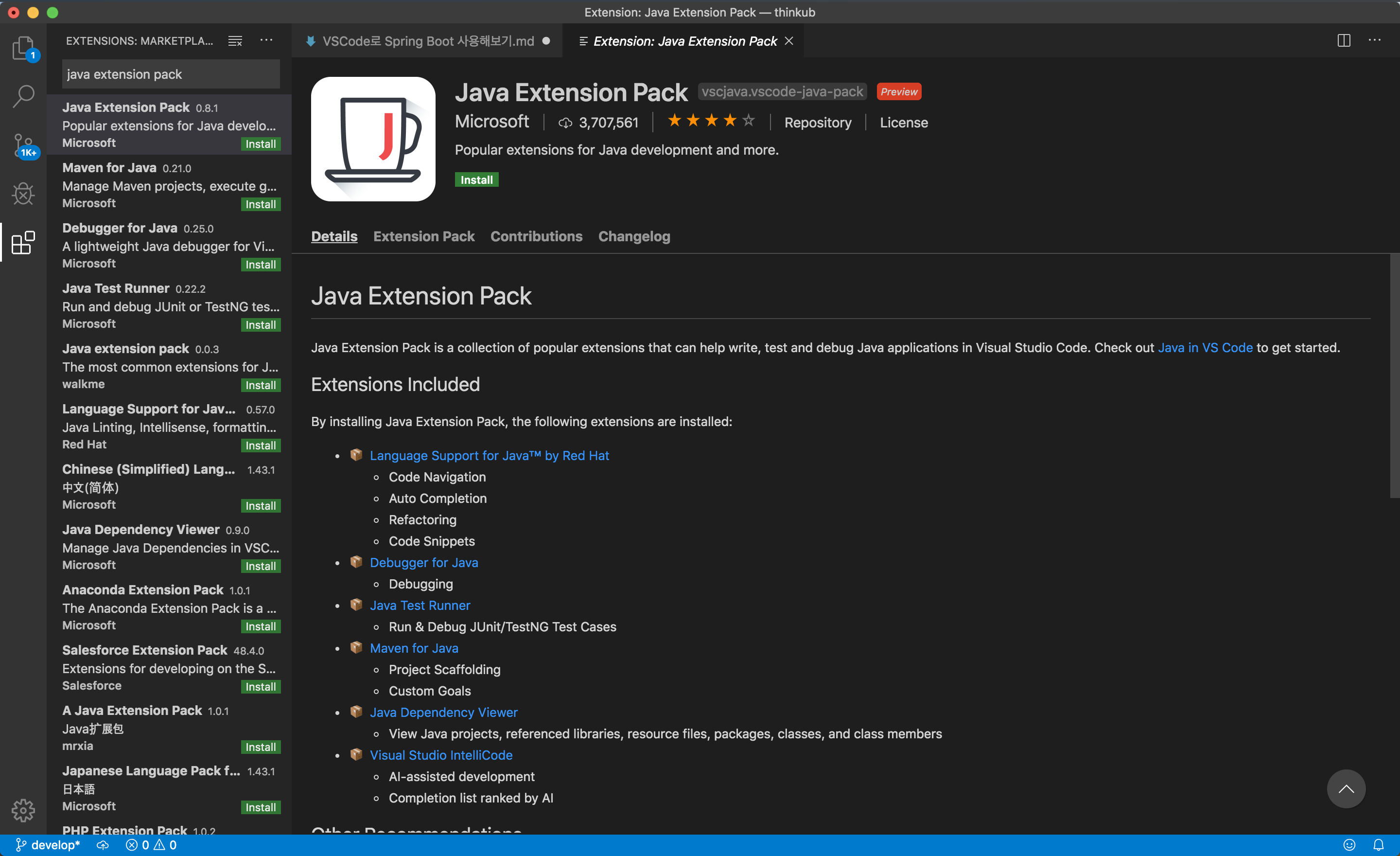Close the Java Extension Pack tab
This screenshot has height=856, width=1400.
click(x=788, y=41)
